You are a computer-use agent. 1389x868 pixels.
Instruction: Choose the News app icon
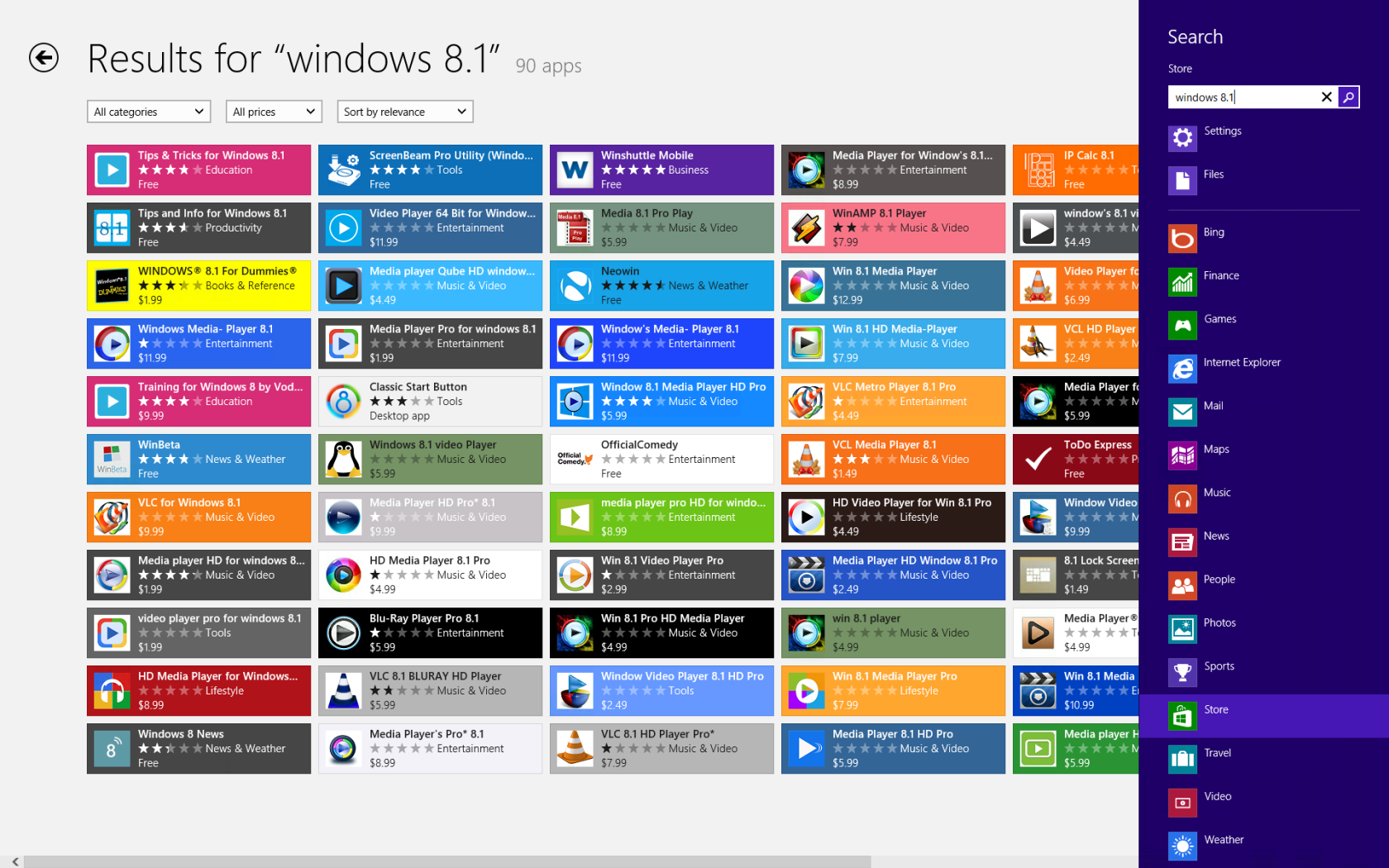1182,542
